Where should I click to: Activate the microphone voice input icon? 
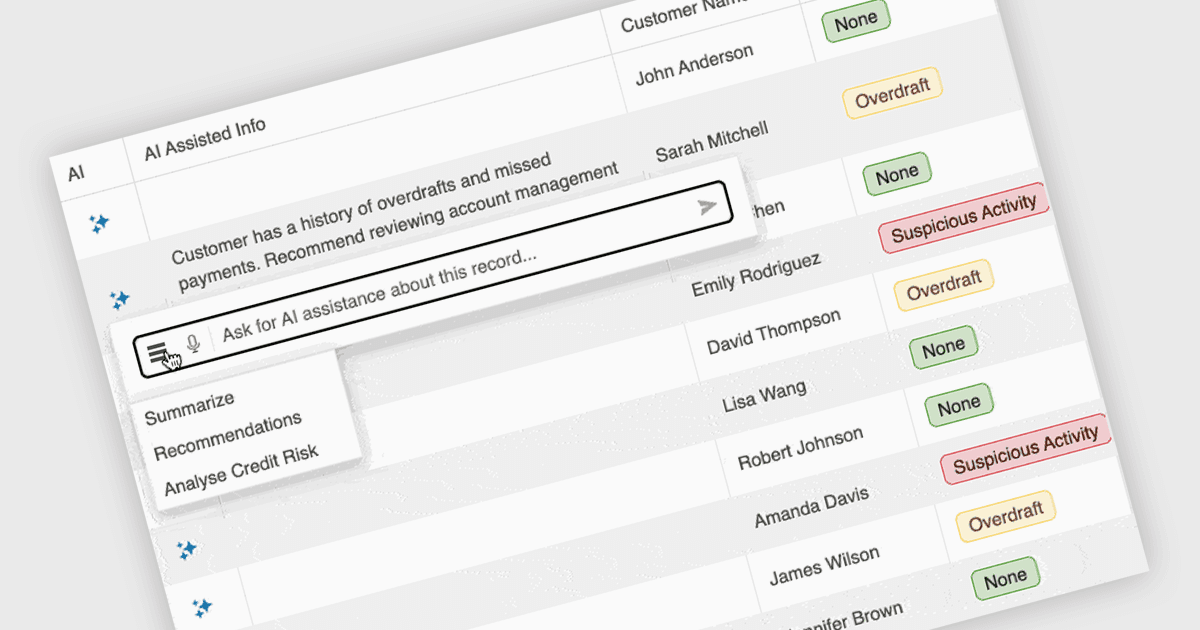(x=194, y=343)
